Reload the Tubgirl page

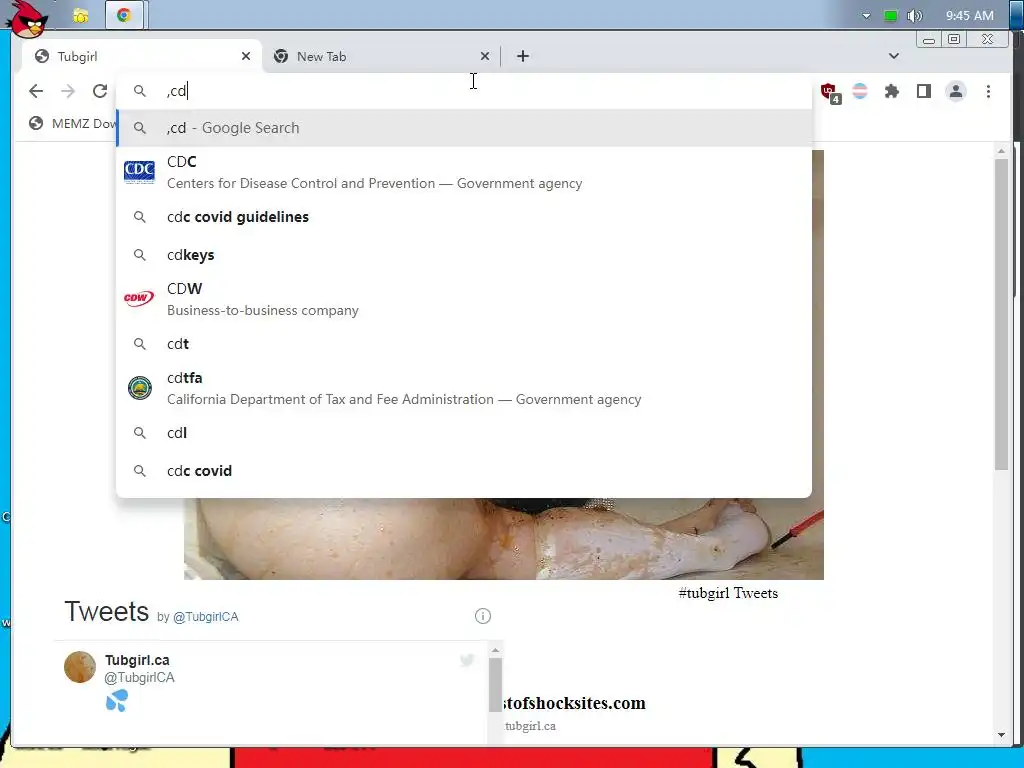[100, 91]
